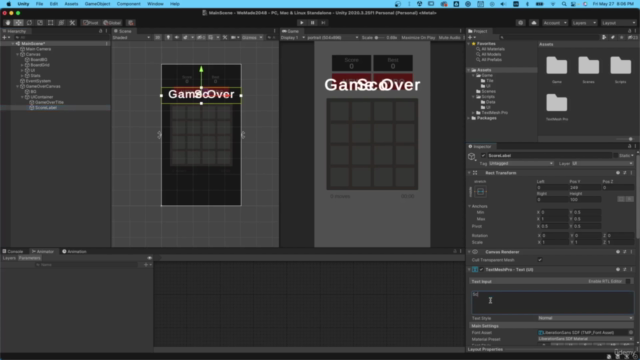This screenshot has width=640, height=360.
Task: Select Main Camera in Hierarchy
Action: 38,49
